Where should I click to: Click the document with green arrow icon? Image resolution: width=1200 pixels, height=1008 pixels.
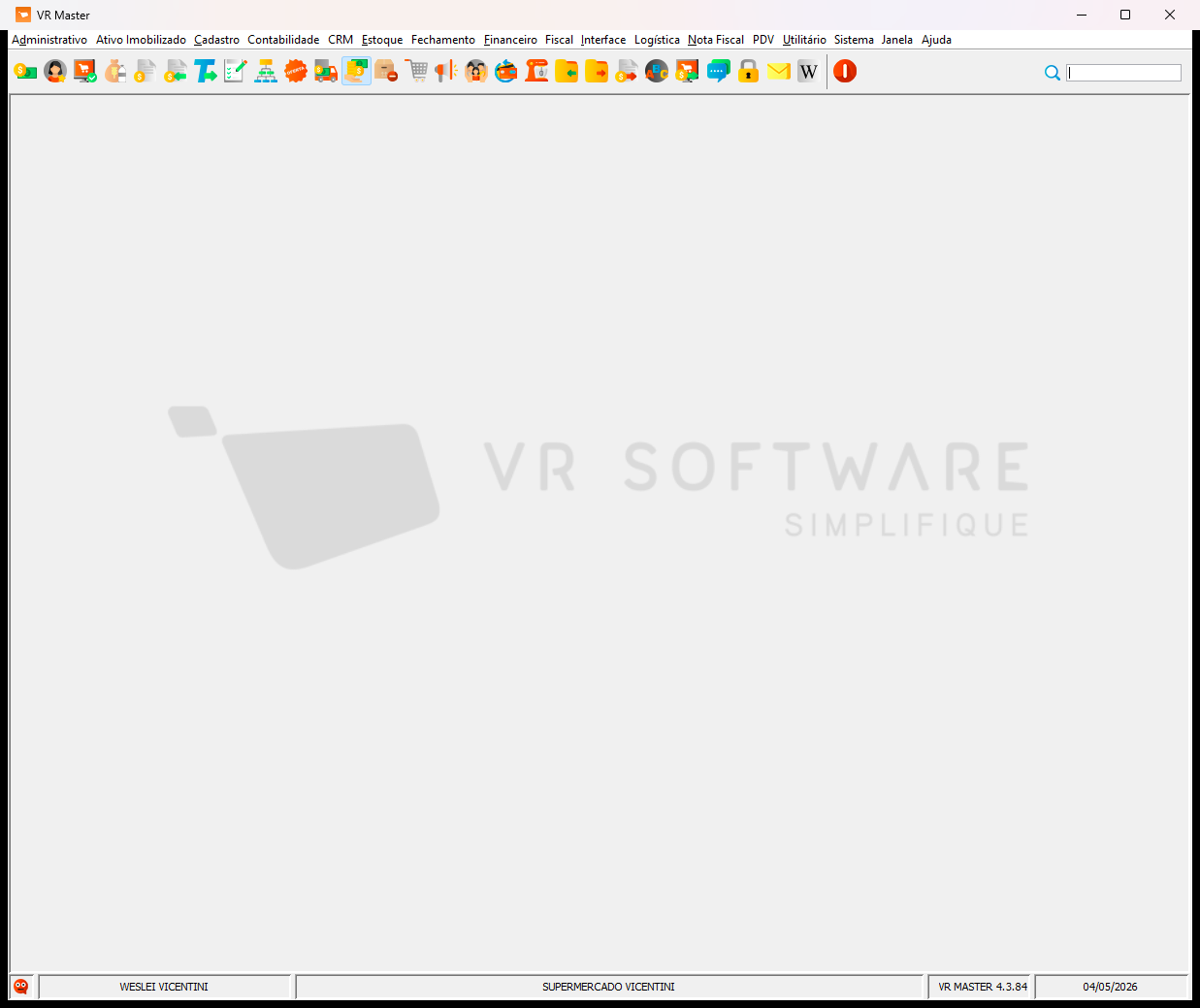pos(176,71)
